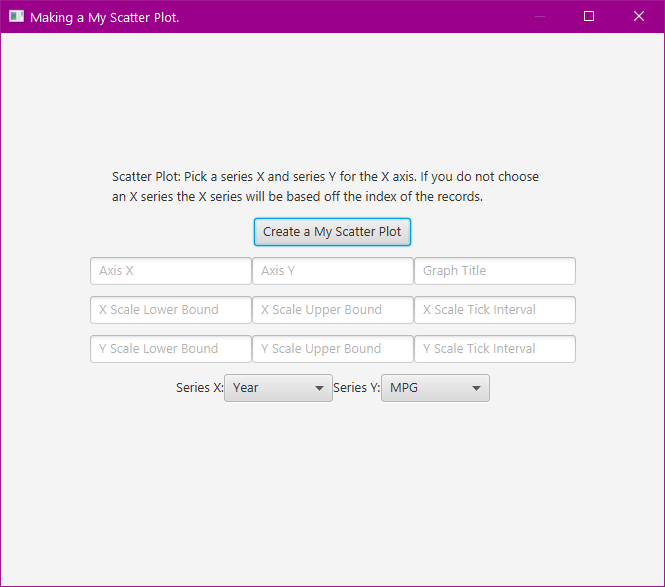Minimize the scatter plot window
Image resolution: width=665 pixels, height=587 pixels.
pyautogui.click(x=540, y=17)
